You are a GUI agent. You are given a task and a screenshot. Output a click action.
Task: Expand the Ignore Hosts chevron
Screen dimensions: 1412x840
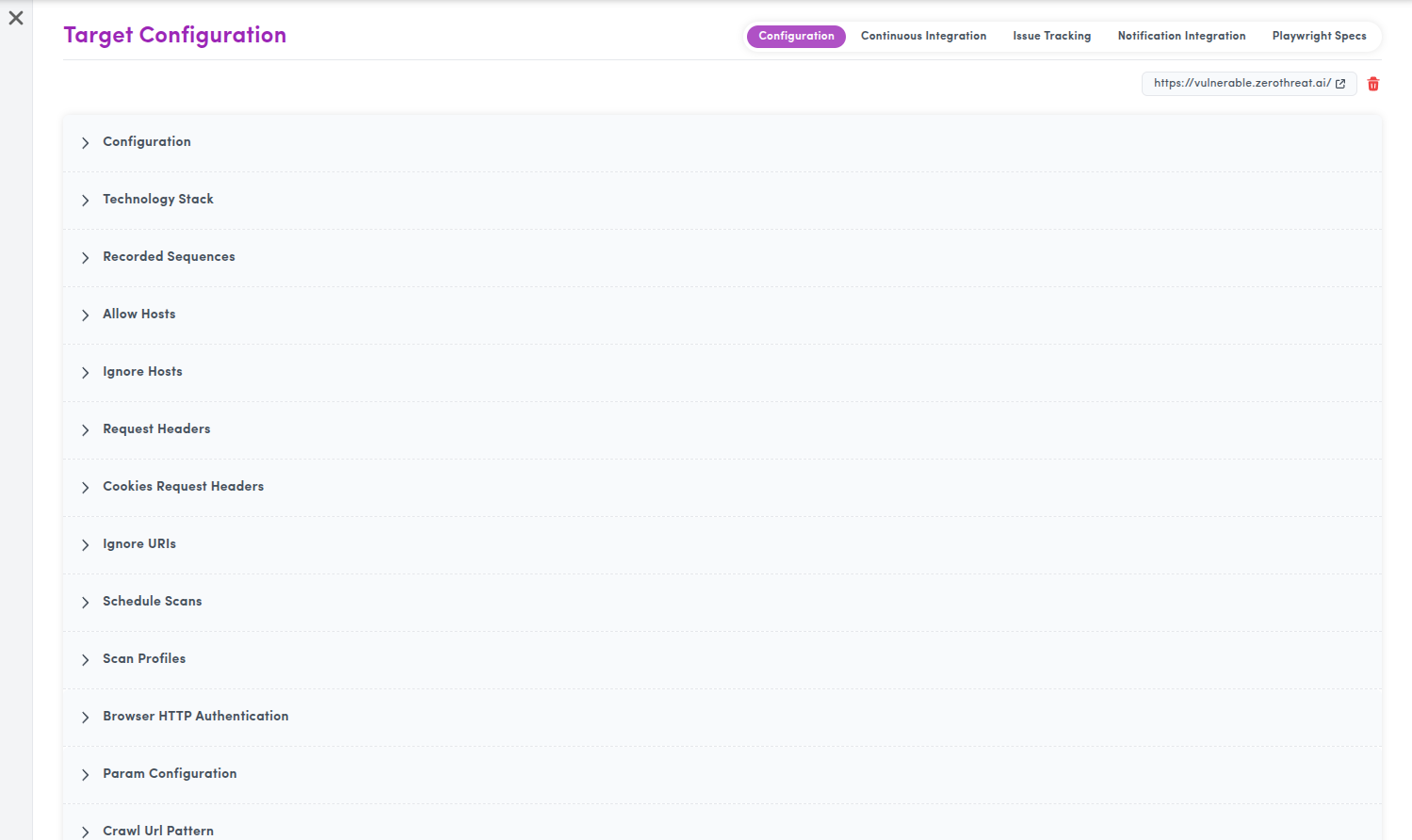point(85,373)
